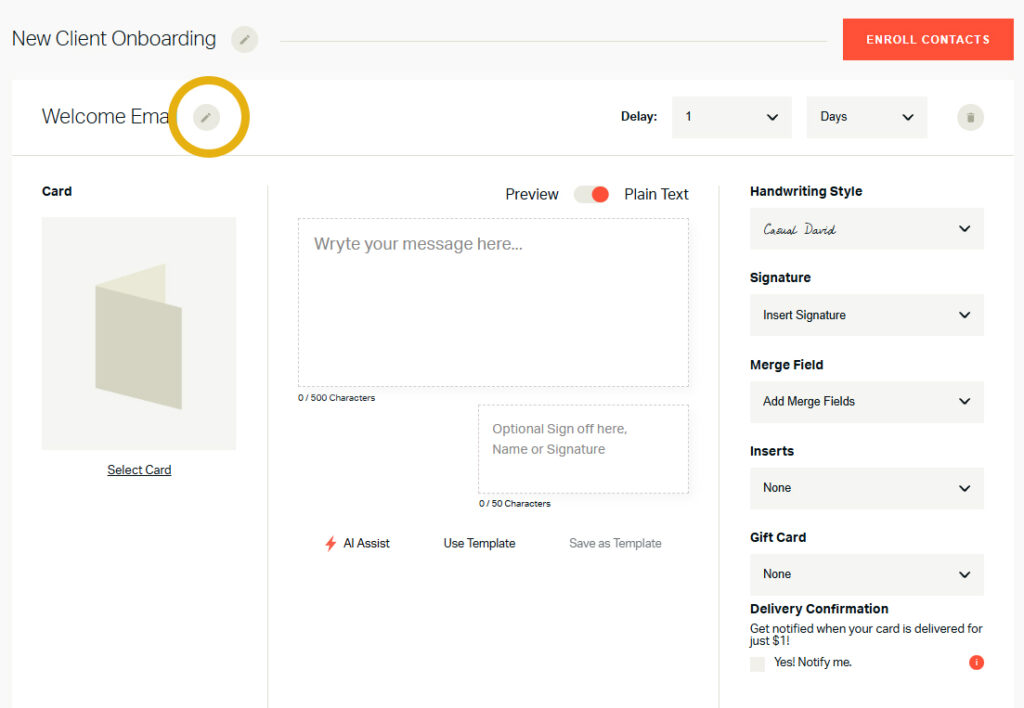The width and height of the screenshot is (1024, 708).
Task: Edit the New Client Onboarding campaign name
Action: pos(244,40)
